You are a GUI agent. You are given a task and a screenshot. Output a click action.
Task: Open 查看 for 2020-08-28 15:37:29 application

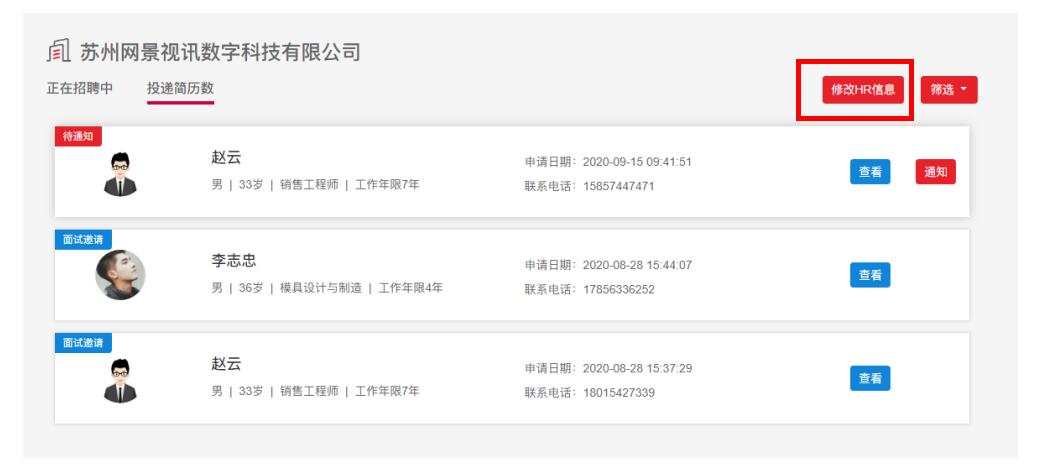pyautogui.click(x=870, y=378)
